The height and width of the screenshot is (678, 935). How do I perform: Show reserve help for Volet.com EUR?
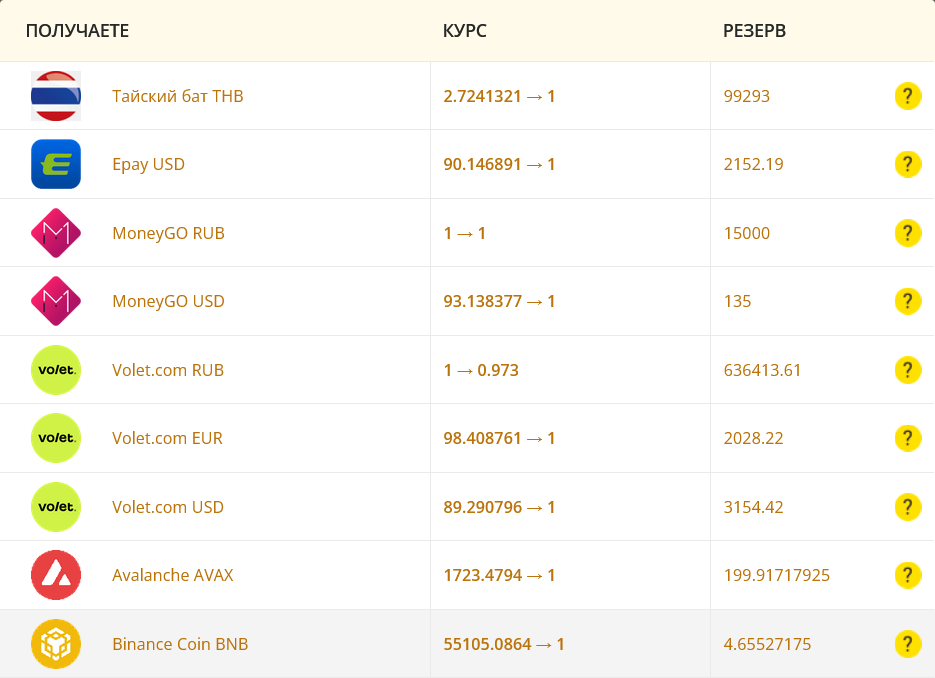point(908,438)
